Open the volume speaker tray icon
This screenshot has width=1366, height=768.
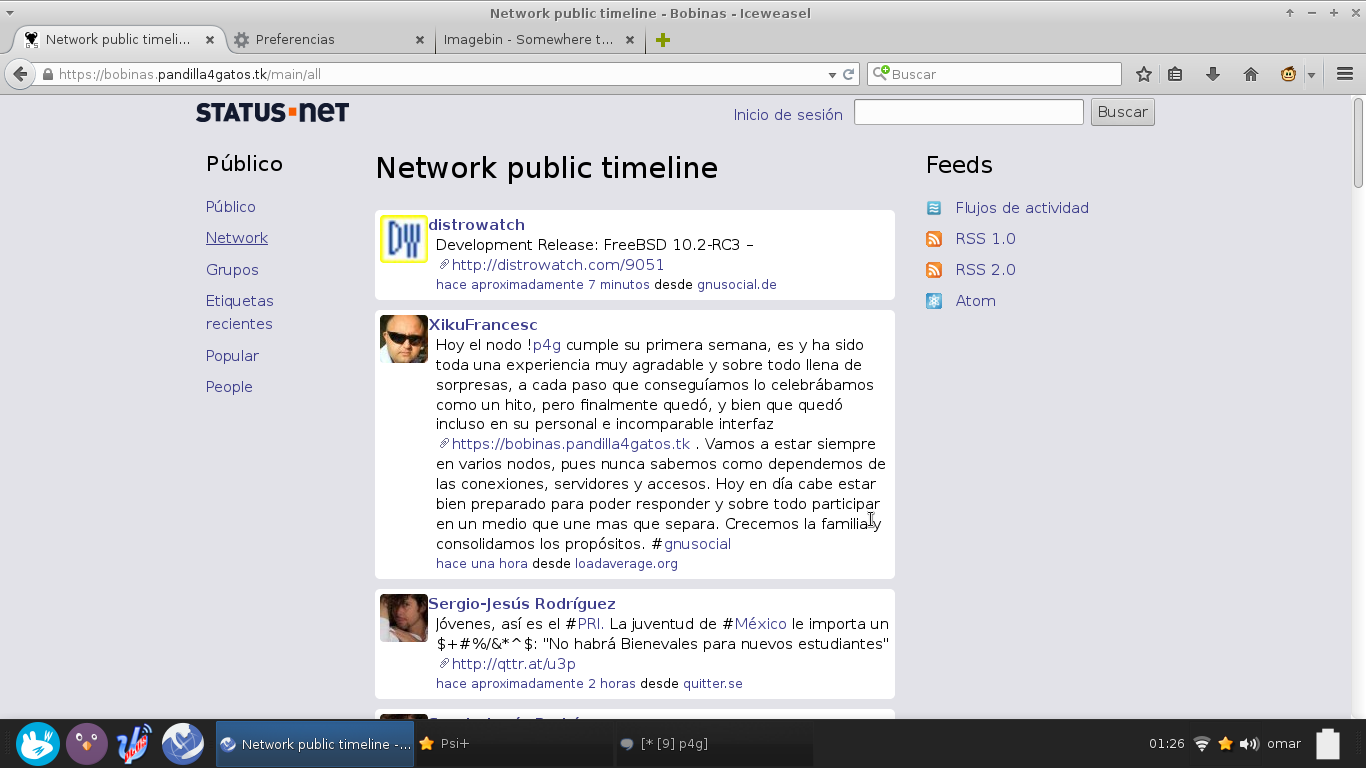(x=1249, y=744)
